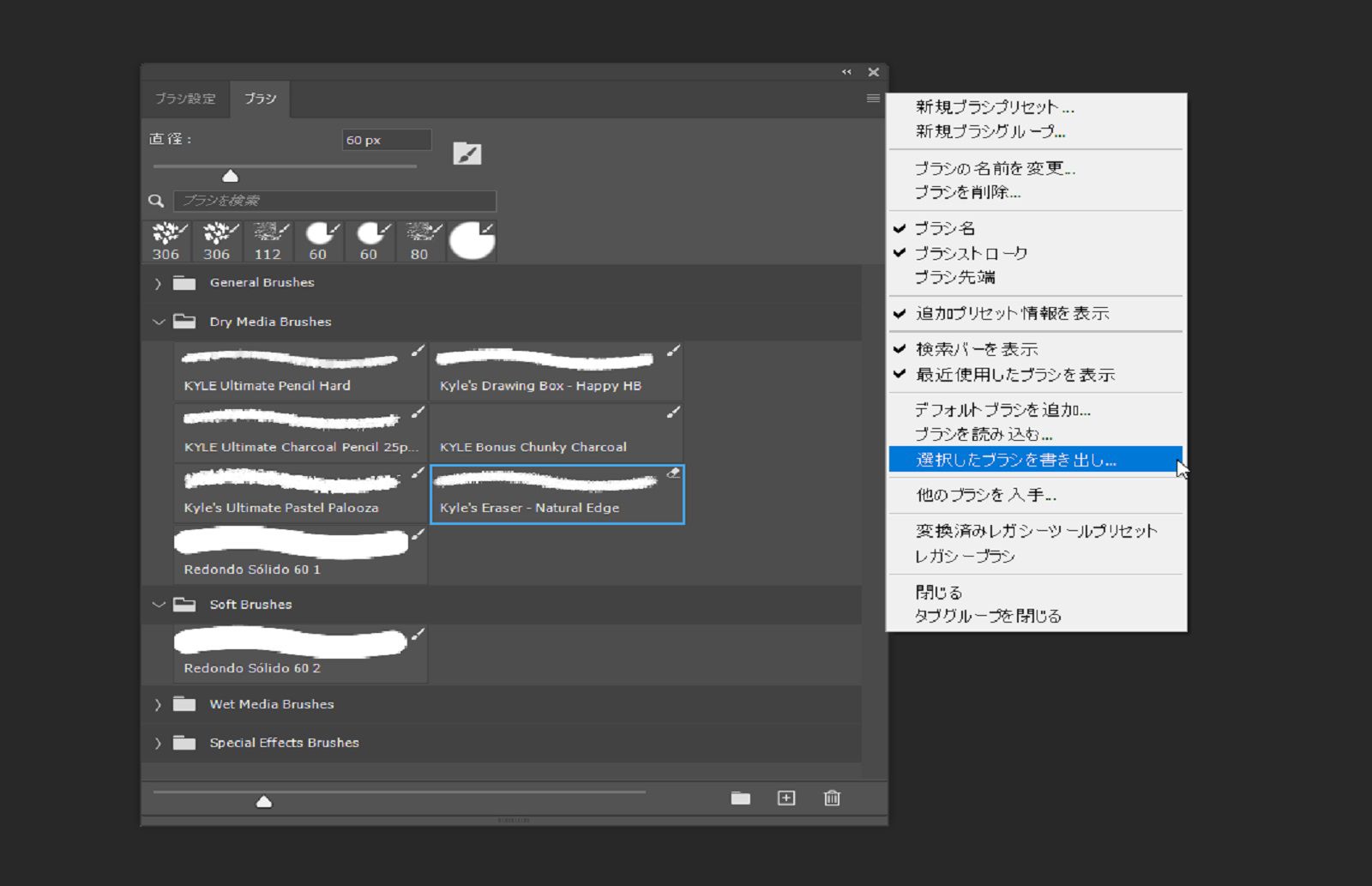Viewport: 1372px width, 886px height.
Task: Choose 選択したブラシを書き出し from the menu
Action: [1015, 460]
